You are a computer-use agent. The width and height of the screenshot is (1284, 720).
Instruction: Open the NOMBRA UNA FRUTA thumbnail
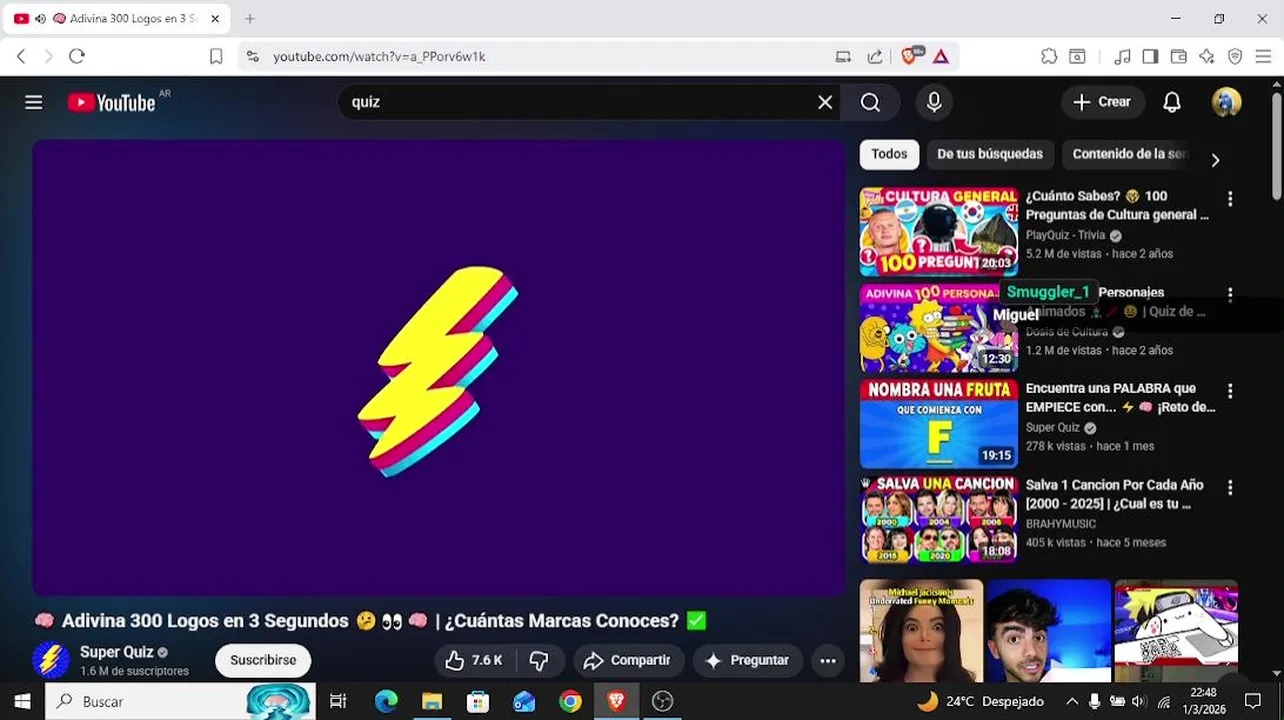(x=939, y=424)
